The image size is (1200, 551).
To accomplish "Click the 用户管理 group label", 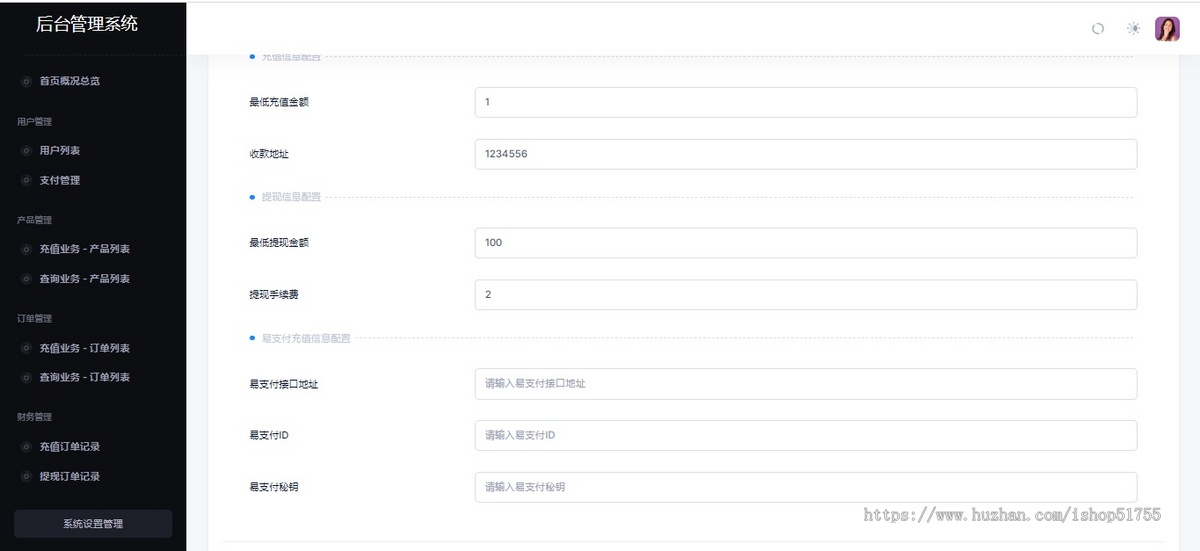I will 34,122.
